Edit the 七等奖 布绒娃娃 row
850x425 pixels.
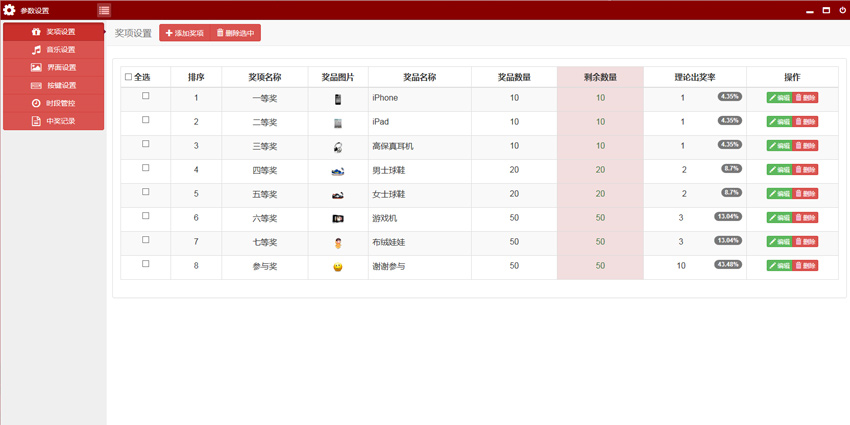[780, 241]
